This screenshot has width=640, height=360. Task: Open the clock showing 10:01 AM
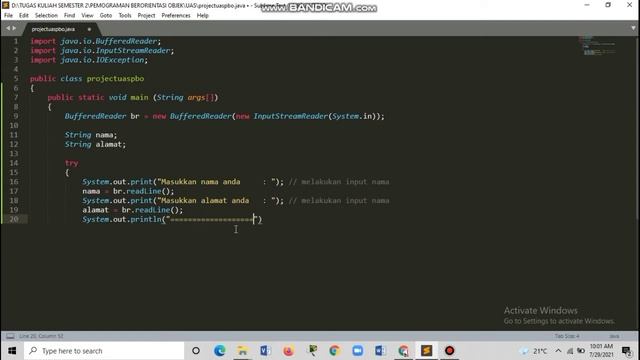[601, 351]
